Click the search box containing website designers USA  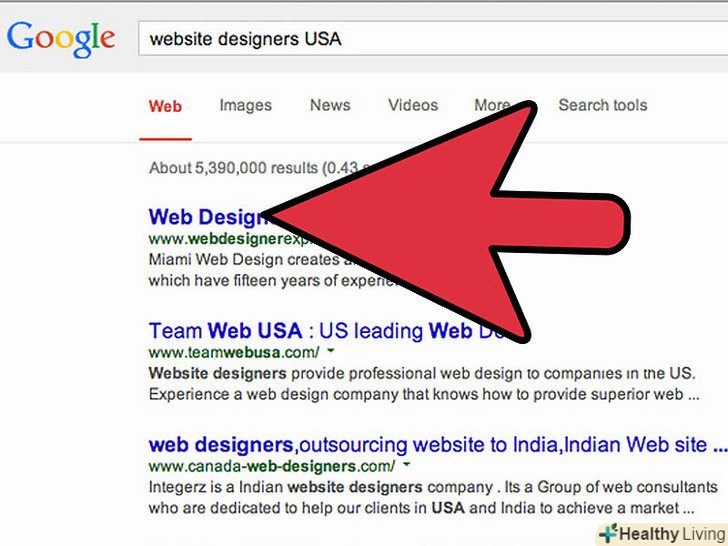(x=433, y=39)
